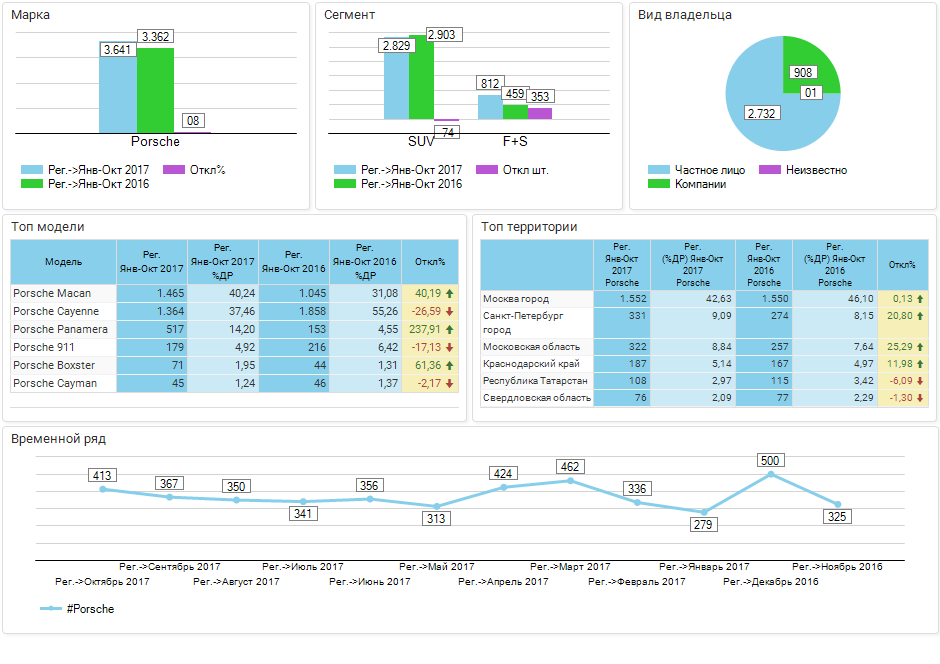Click the green up arrow in Porsche Macan row

(x=450, y=294)
